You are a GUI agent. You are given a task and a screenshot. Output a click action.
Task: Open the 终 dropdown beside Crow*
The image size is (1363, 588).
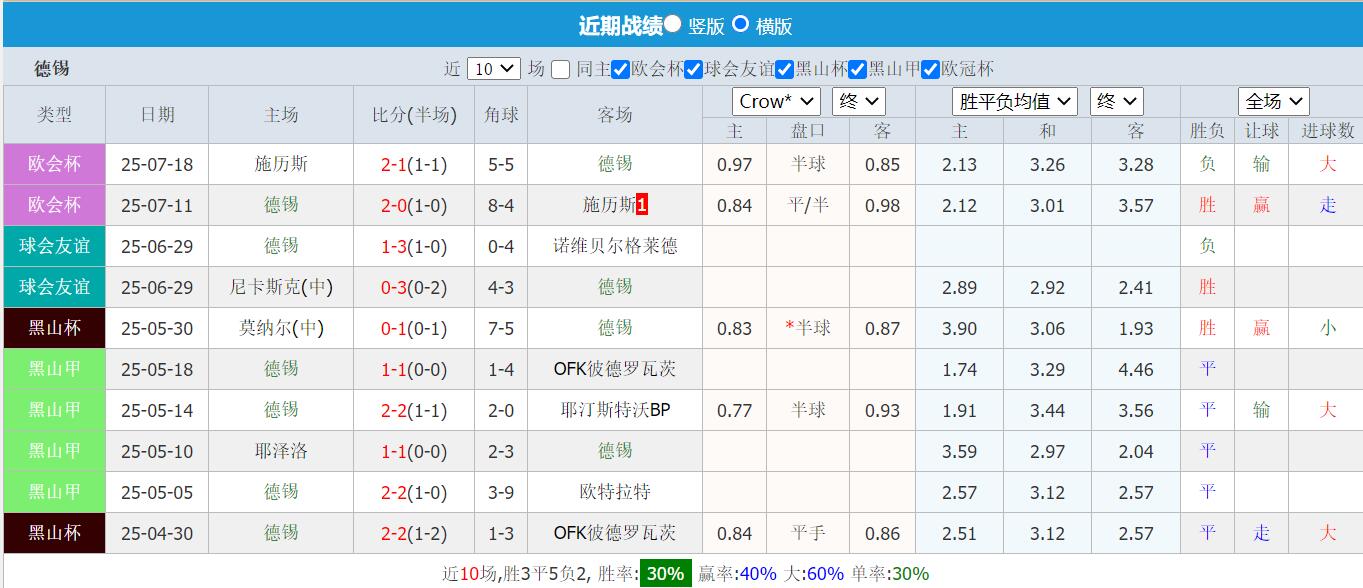pos(858,101)
